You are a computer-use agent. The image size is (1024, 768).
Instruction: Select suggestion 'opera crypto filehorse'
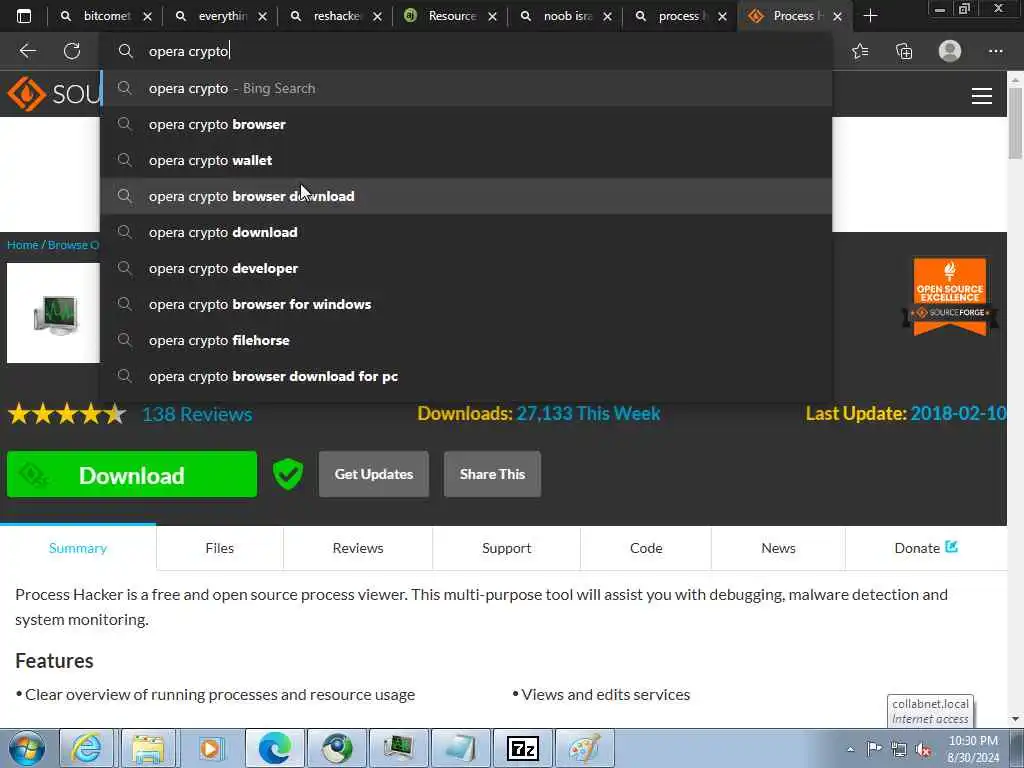pyautogui.click(x=466, y=340)
